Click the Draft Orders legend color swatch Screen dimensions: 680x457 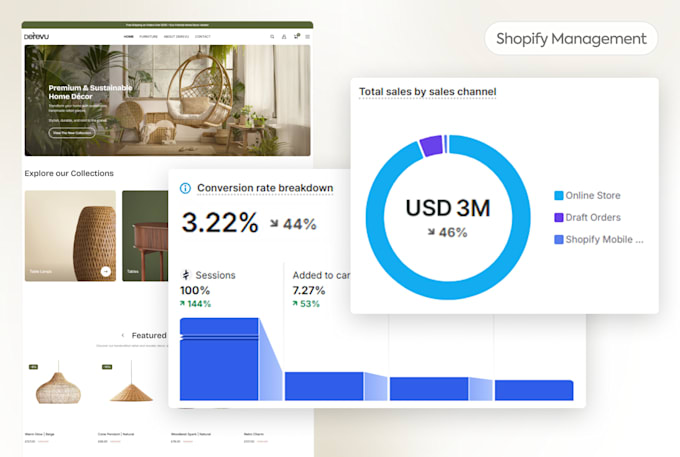[559, 217]
